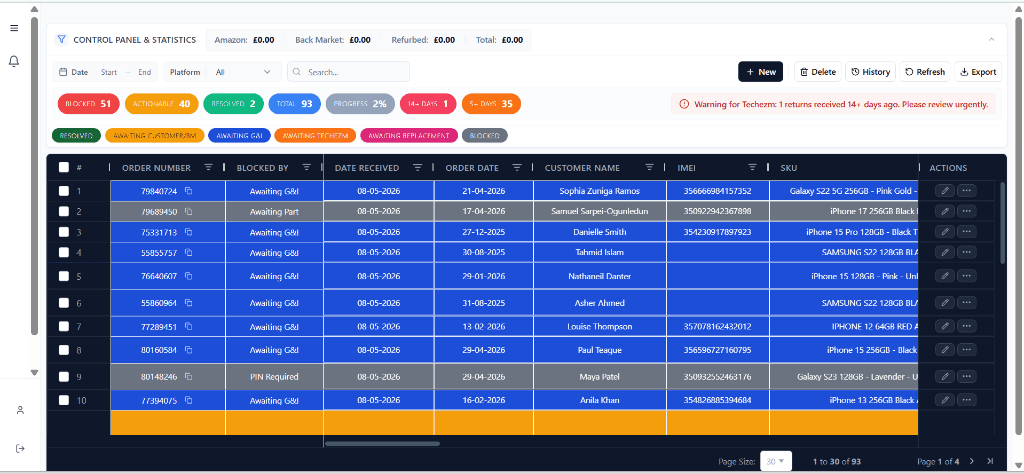
Task: Copy order number 77394075
Action: 188,400
